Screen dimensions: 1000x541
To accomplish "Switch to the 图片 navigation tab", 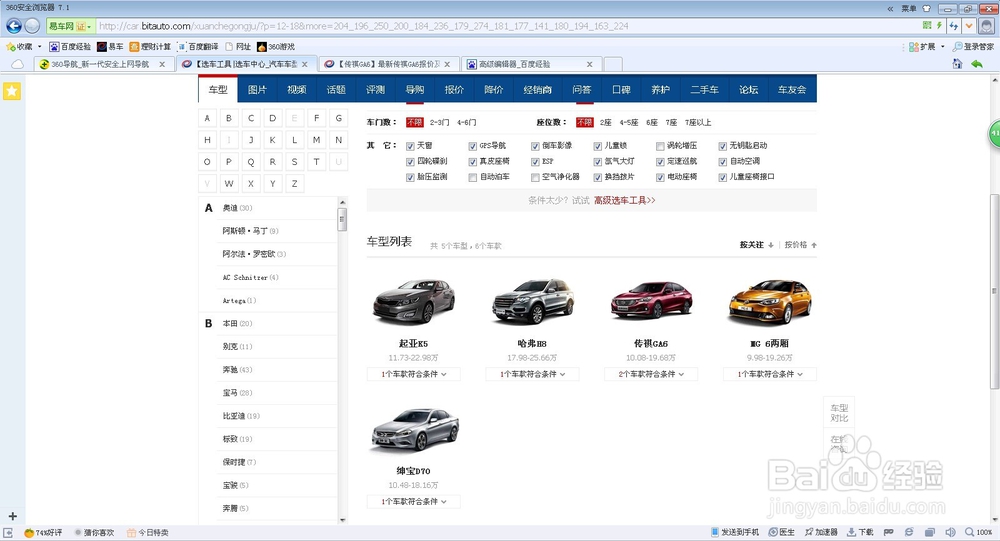I will pos(257,90).
